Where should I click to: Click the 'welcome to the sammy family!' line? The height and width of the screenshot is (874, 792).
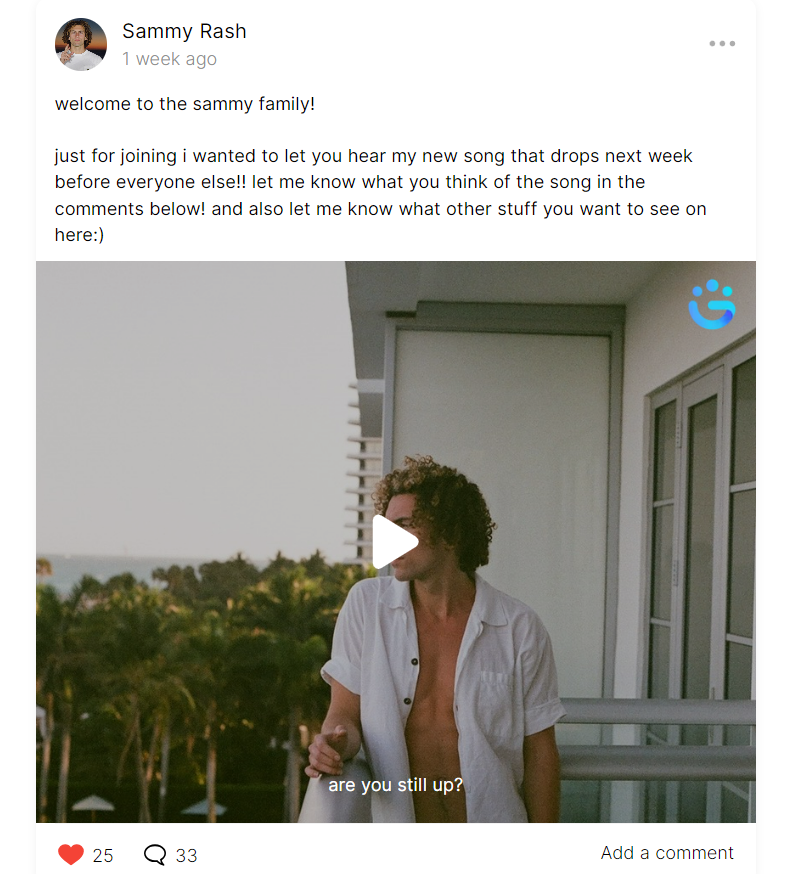184,104
